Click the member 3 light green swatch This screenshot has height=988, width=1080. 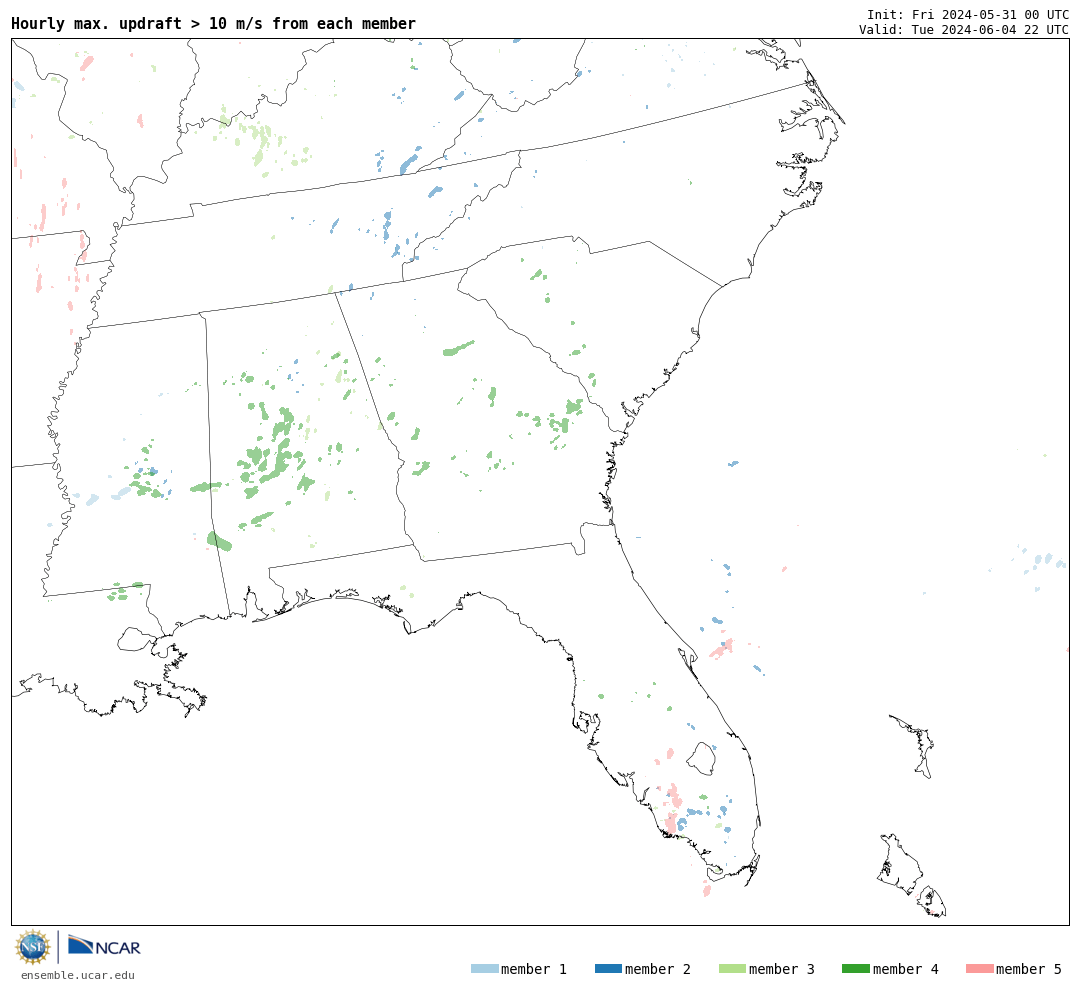732,969
